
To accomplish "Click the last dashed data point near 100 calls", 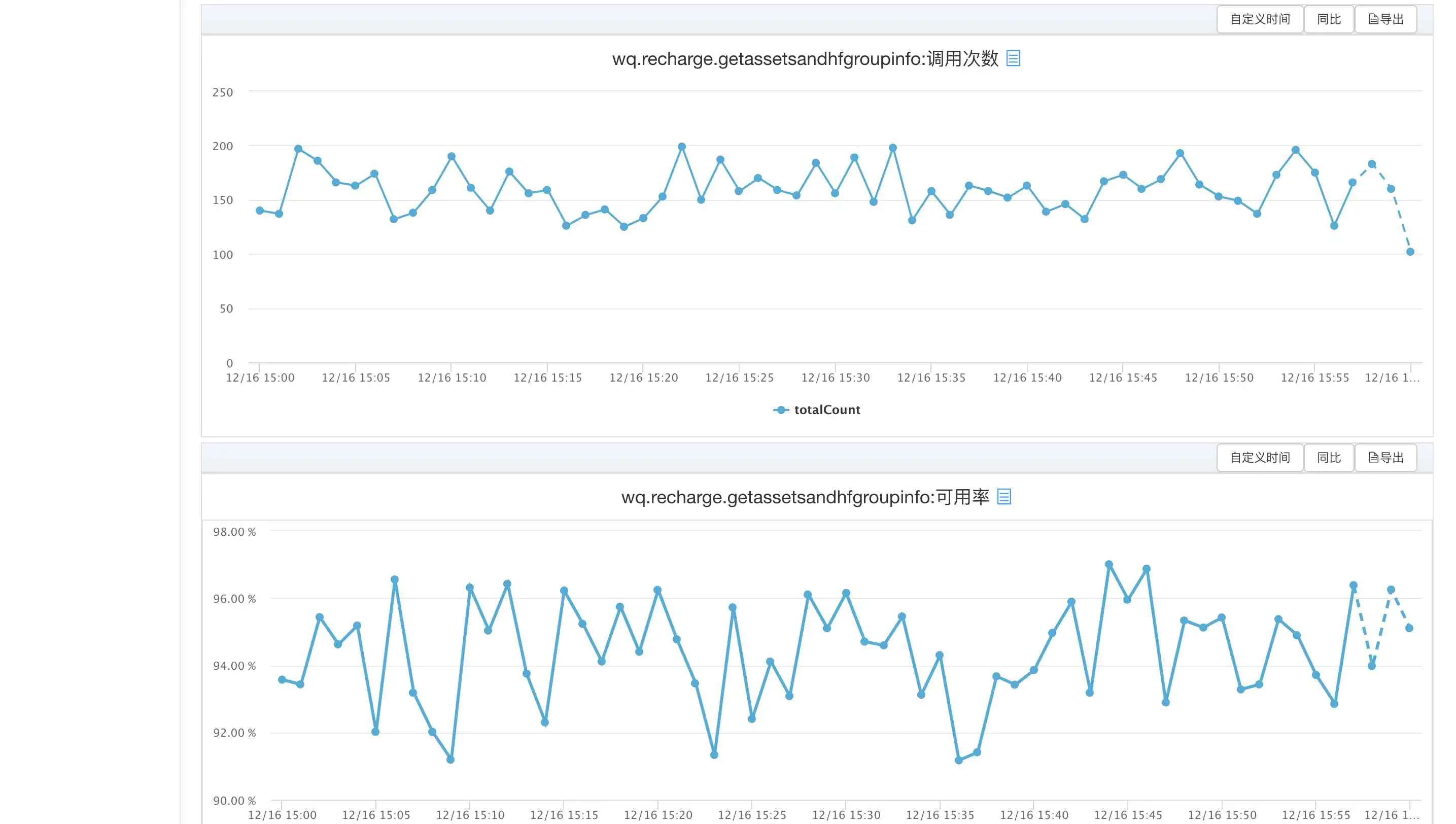I will 1410,252.
